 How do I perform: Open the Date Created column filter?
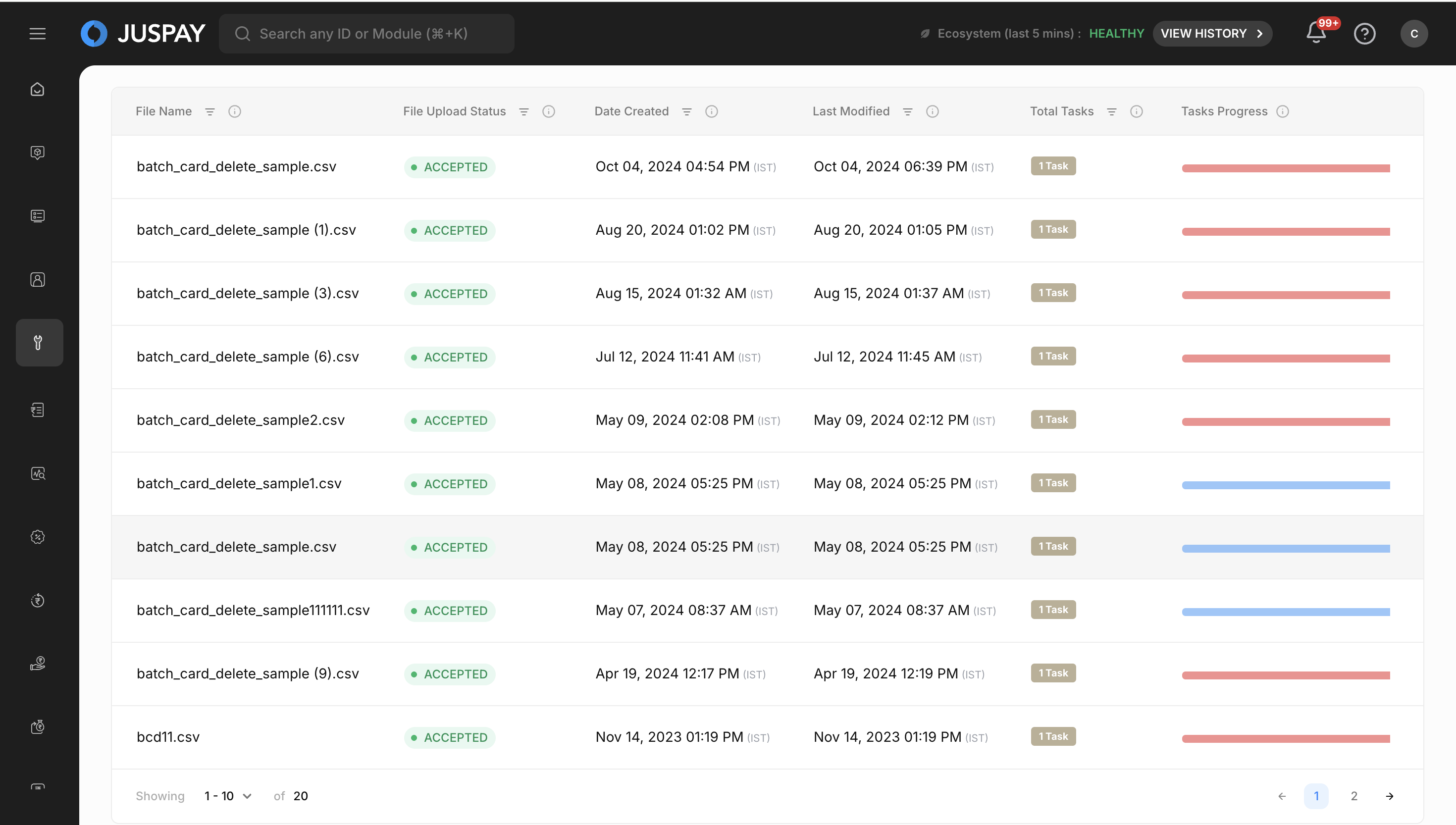click(686, 111)
